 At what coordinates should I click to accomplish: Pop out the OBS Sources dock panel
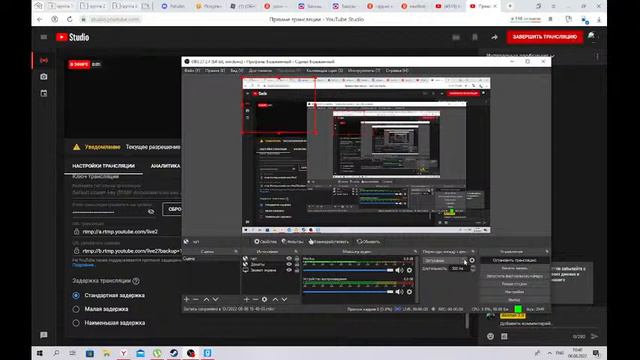[x=296, y=252]
